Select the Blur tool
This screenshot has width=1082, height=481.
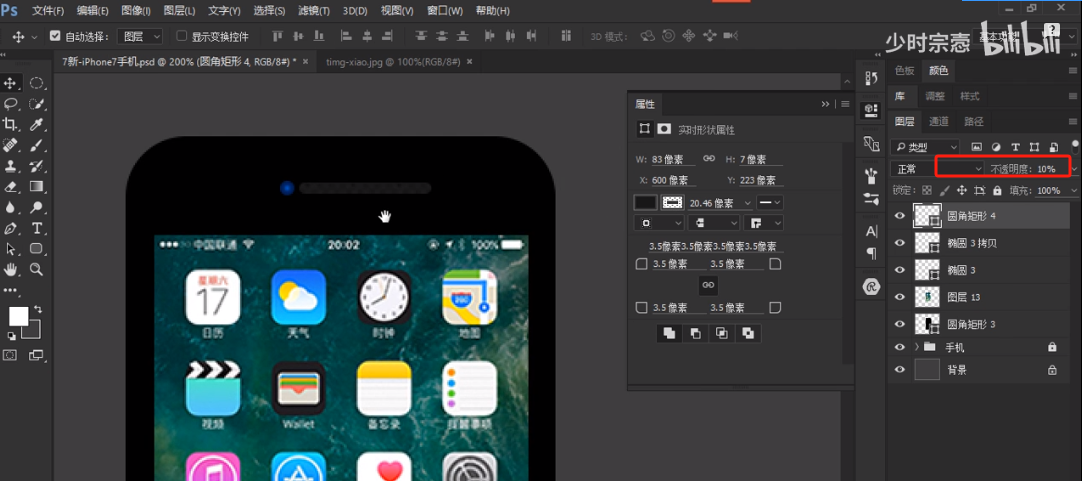pos(11,207)
